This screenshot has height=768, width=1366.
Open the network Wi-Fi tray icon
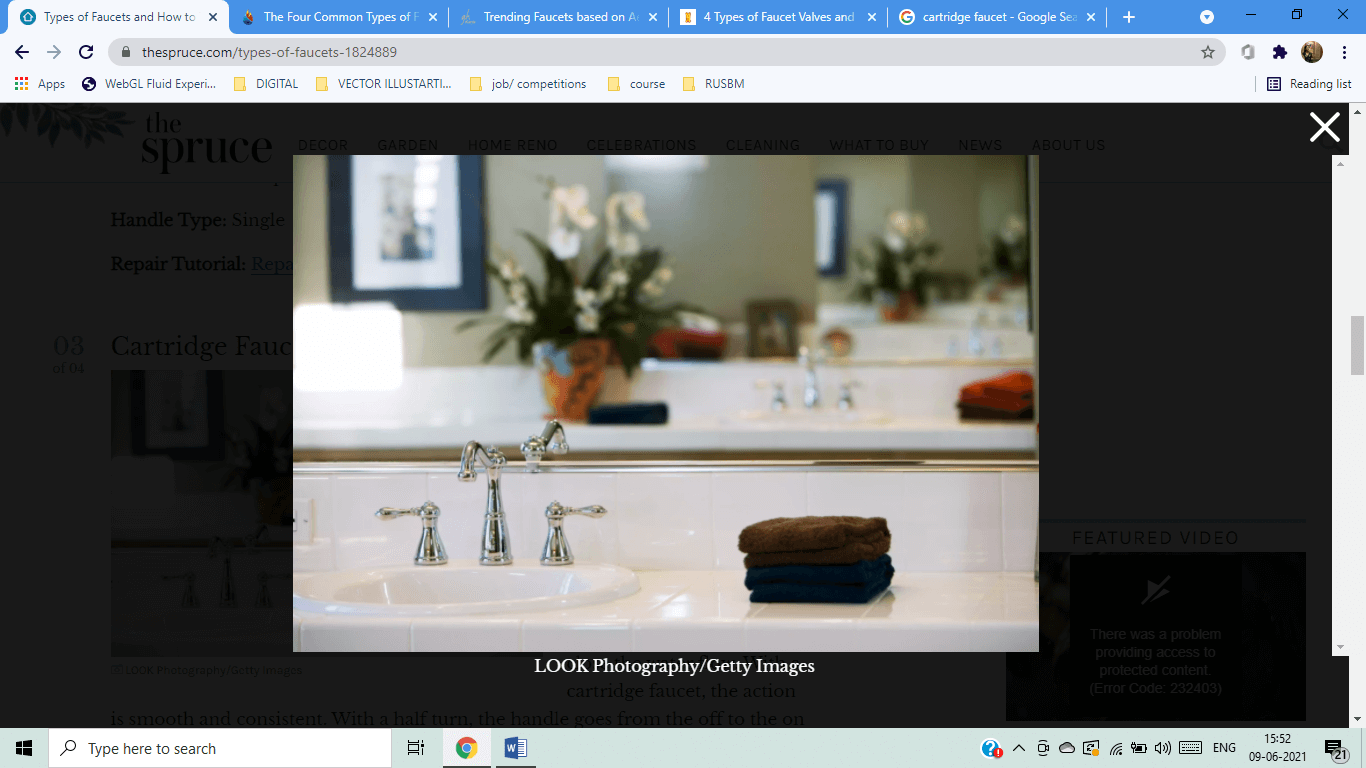tap(1116, 748)
